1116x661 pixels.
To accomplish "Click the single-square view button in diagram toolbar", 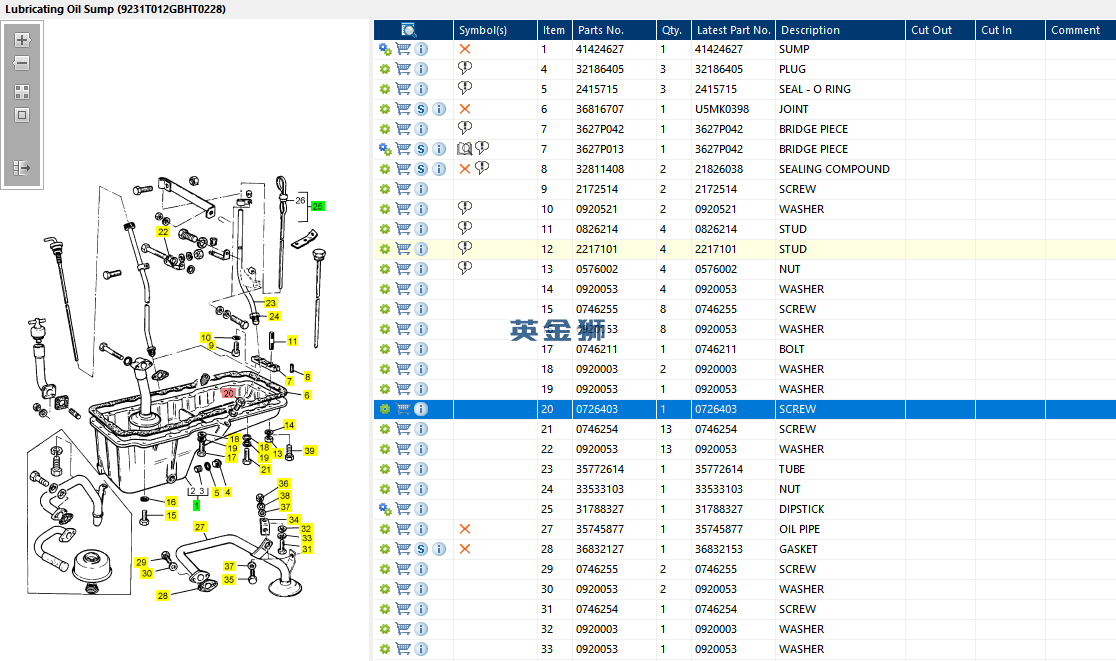I will pyautogui.click(x=22, y=115).
